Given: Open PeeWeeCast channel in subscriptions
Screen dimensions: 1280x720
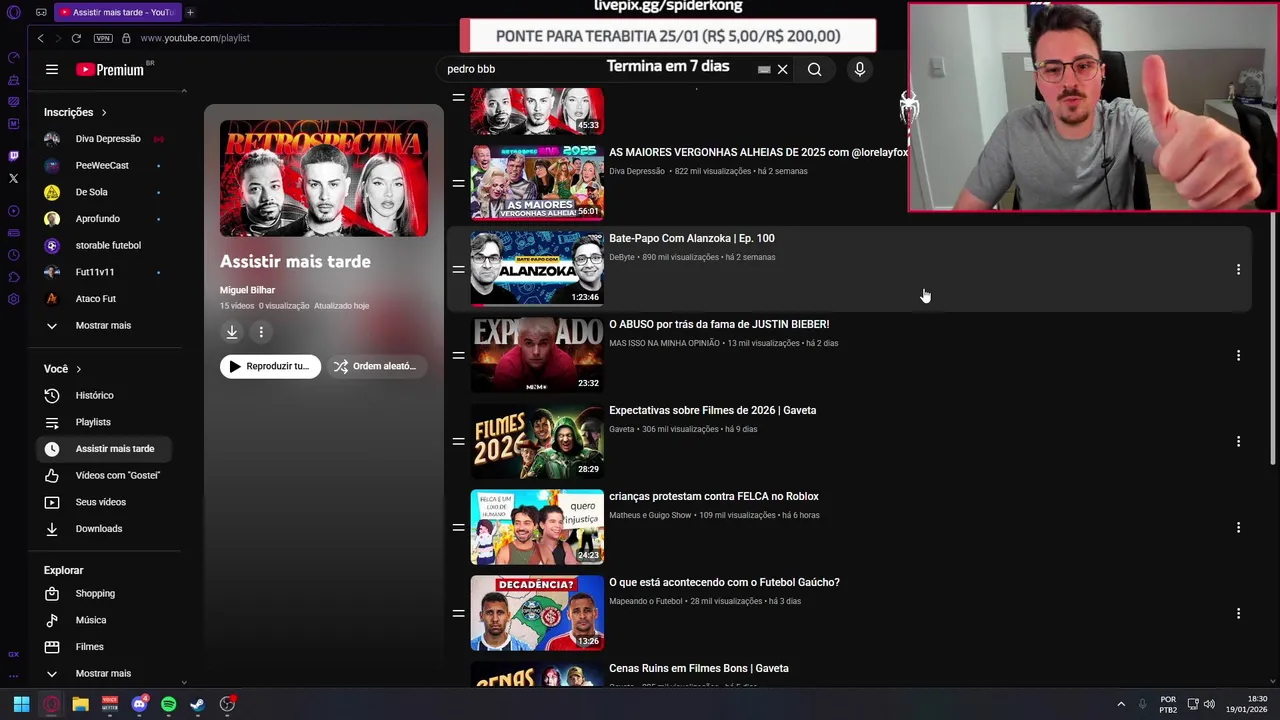Looking at the screenshot, I should [102, 165].
